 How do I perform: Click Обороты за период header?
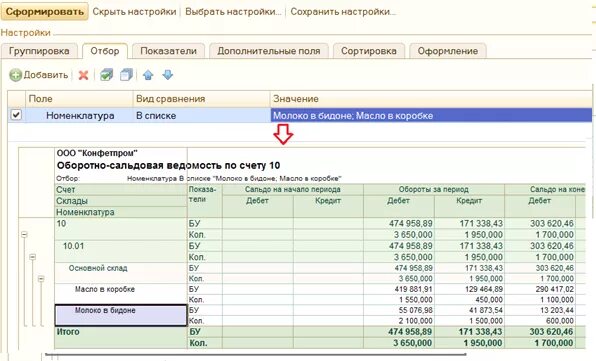click(434, 189)
